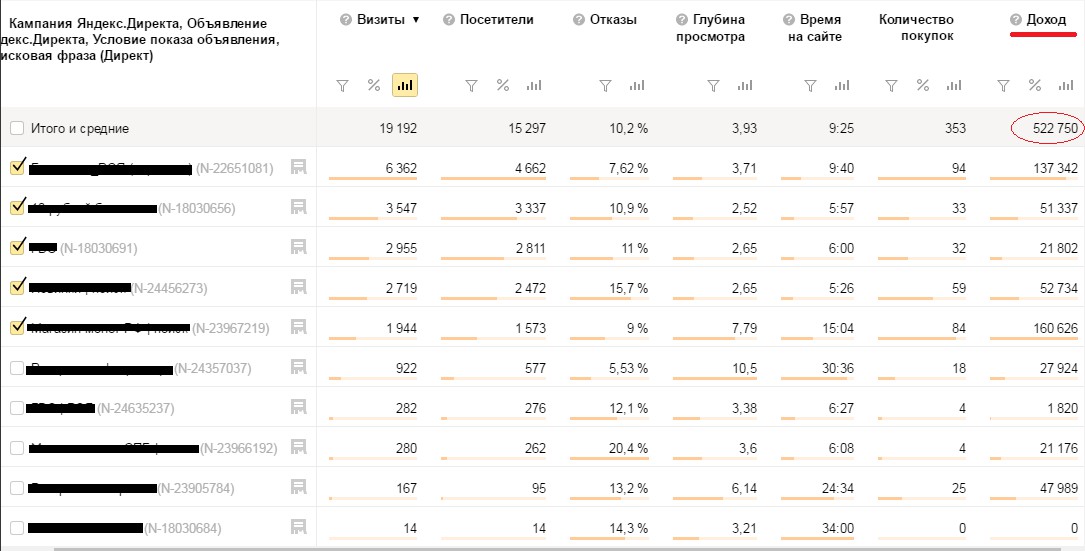Sort by the Визиты column header
Viewport: 1085px width, 551px height.
[x=380, y=20]
